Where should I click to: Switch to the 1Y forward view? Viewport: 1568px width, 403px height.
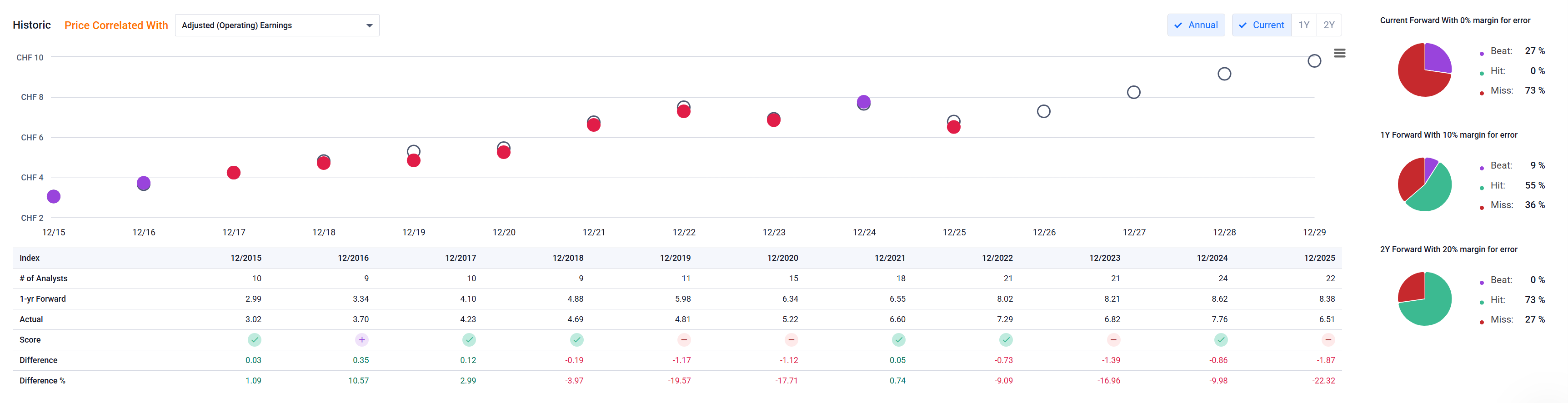[1304, 25]
